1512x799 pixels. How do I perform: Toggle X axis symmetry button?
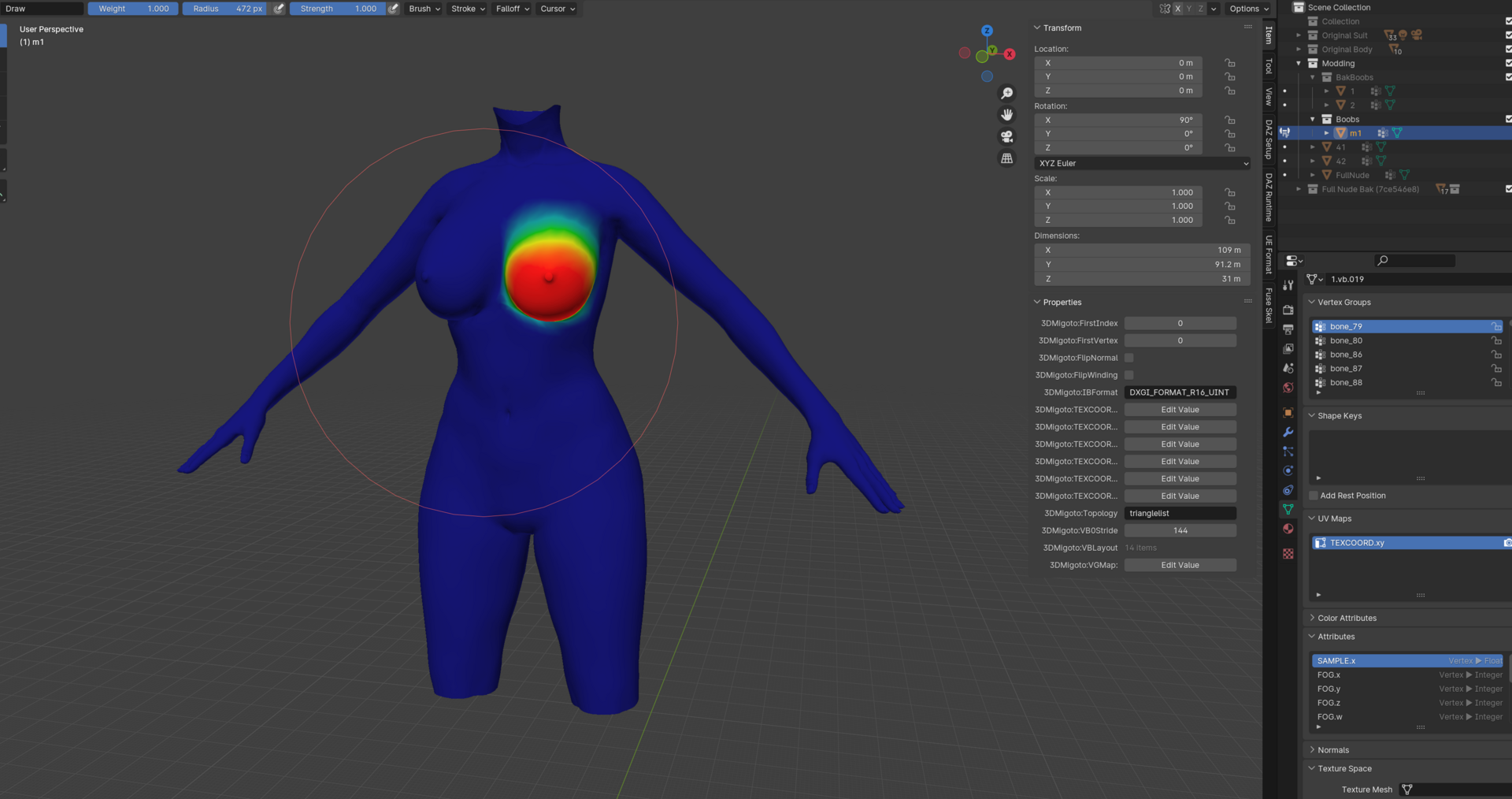click(1178, 9)
